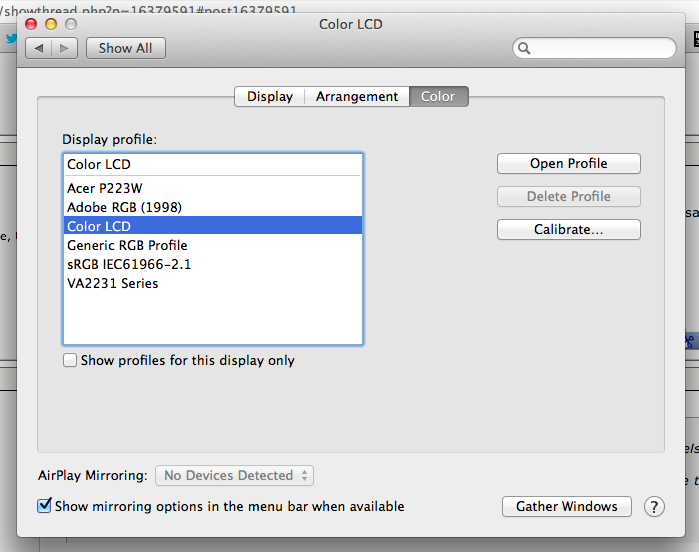This screenshot has height=552, width=699.
Task: Open help with the question mark button
Action: coord(654,507)
